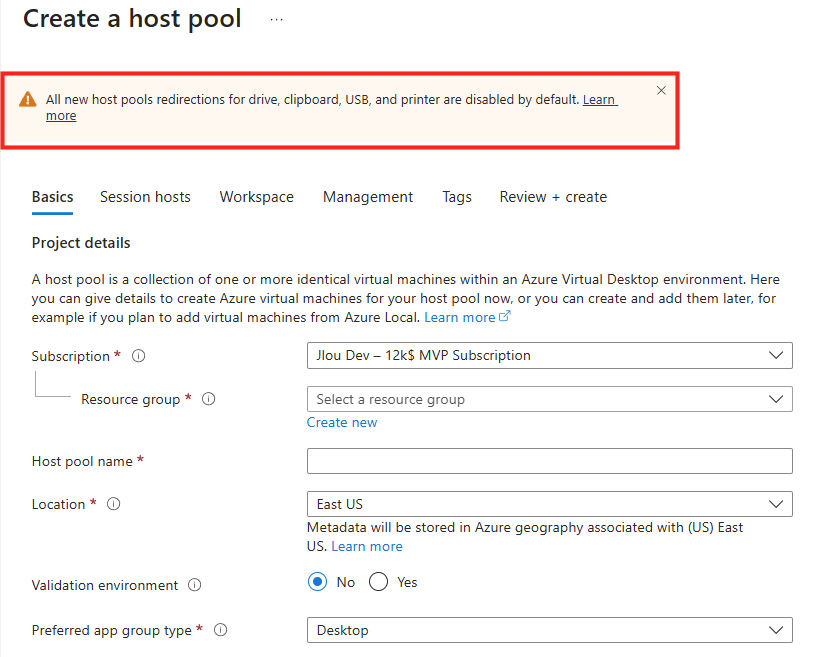Image resolution: width=823 pixels, height=657 pixels.
Task: Open the ellipsis menu beside page title
Action: (x=277, y=20)
